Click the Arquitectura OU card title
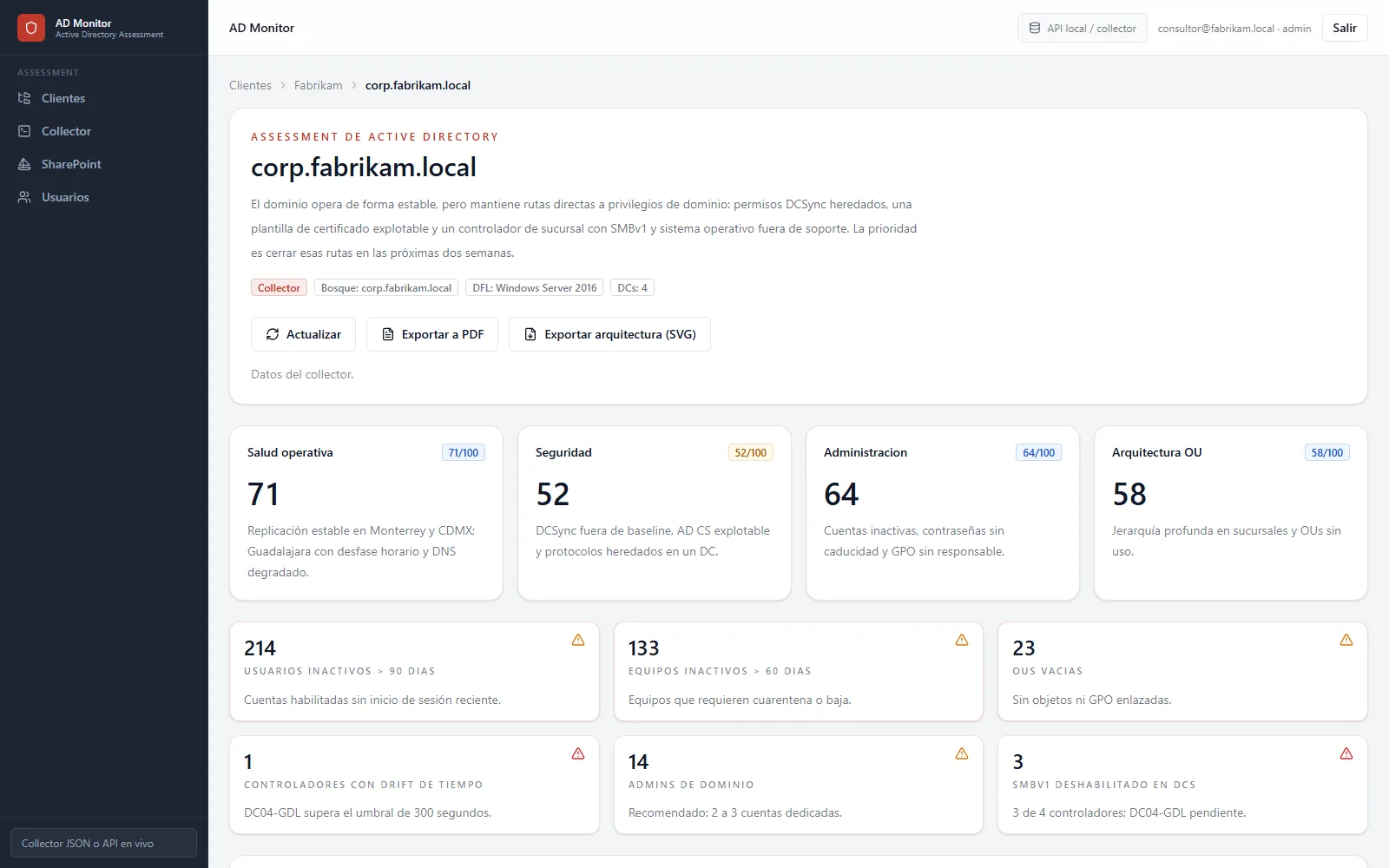The image size is (1389, 868). [1156, 452]
